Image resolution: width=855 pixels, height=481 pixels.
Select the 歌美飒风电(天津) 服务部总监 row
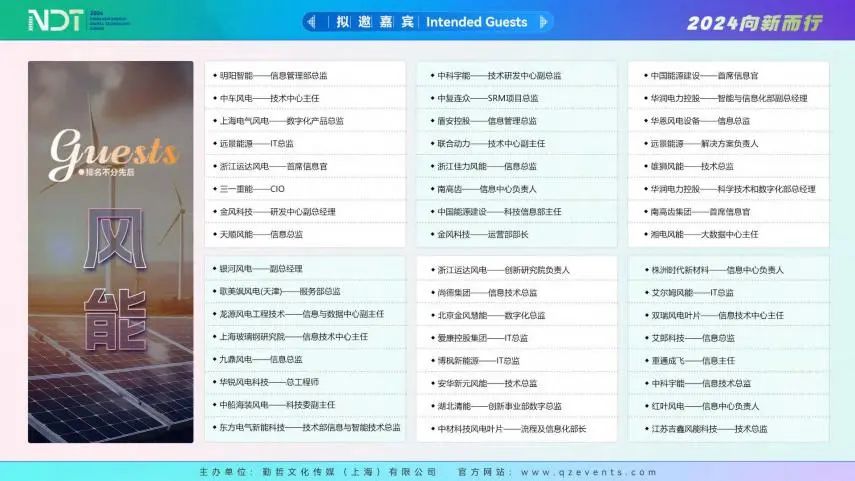(305, 292)
